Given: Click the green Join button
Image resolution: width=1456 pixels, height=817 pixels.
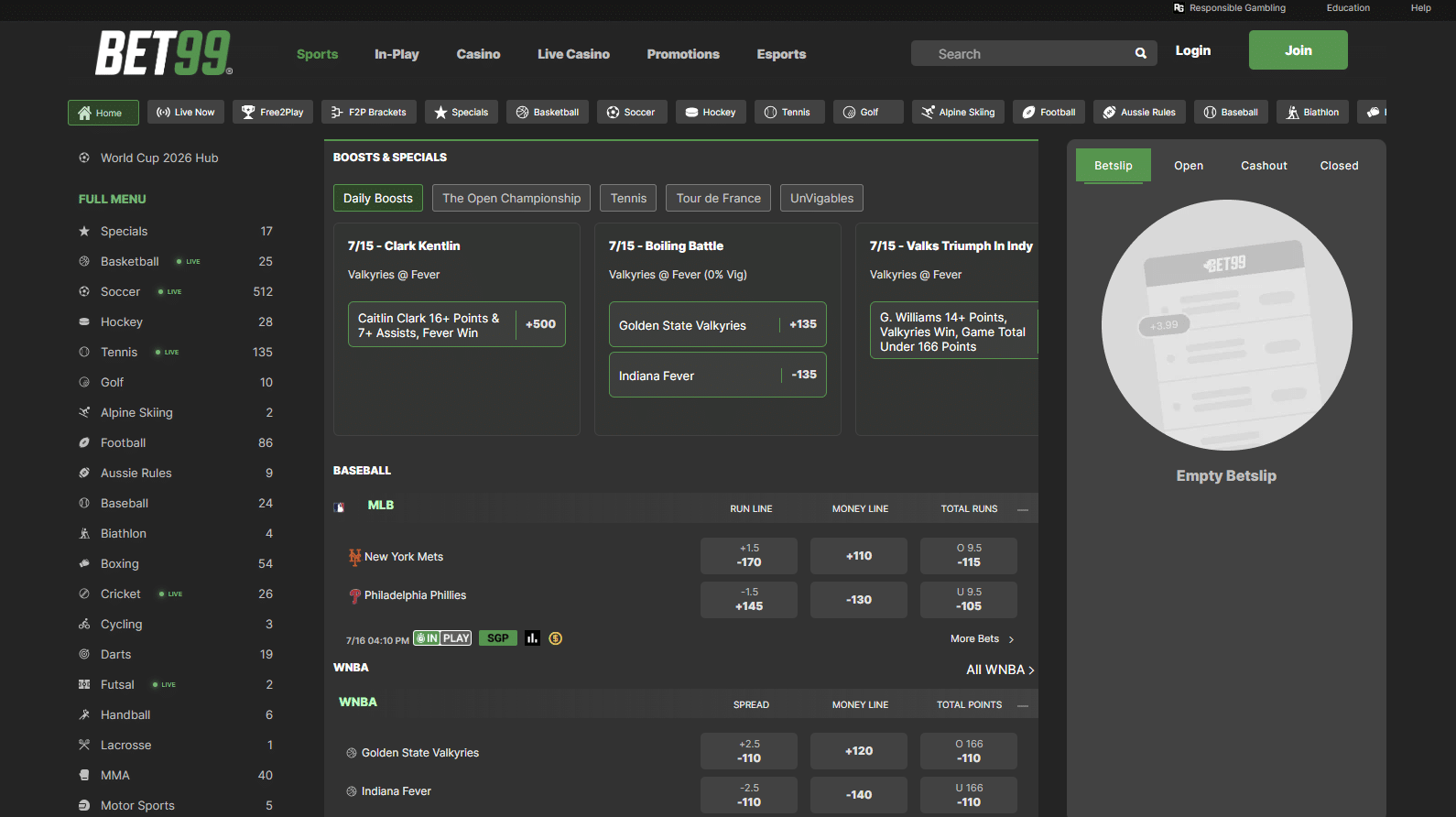Looking at the screenshot, I should (1298, 50).
